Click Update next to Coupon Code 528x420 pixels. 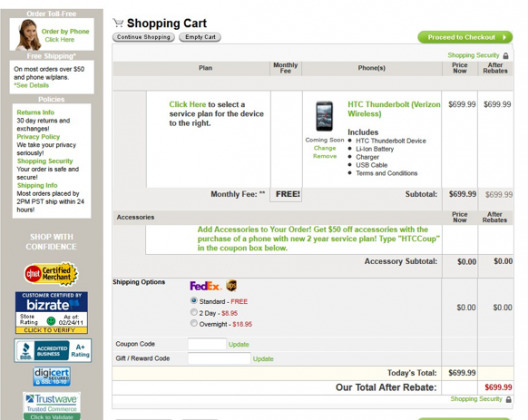239,345
